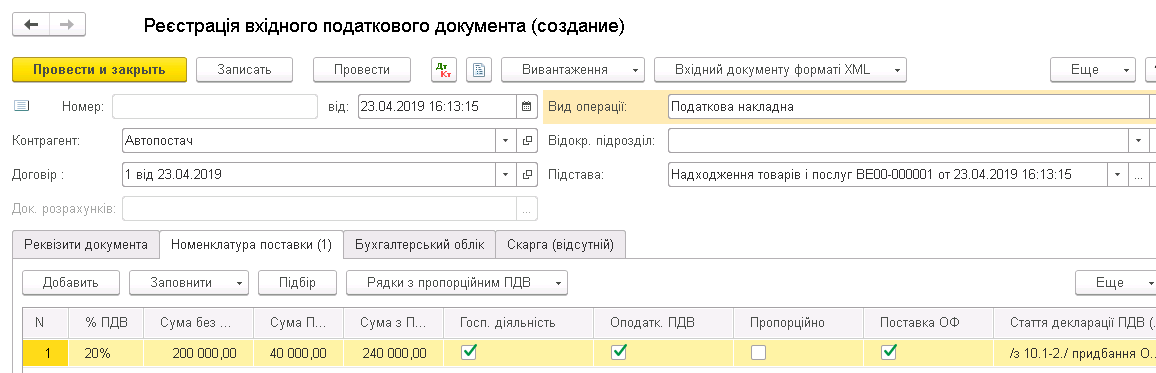Select the 240 000,00 sum with VAT cell

pos(393,353)
